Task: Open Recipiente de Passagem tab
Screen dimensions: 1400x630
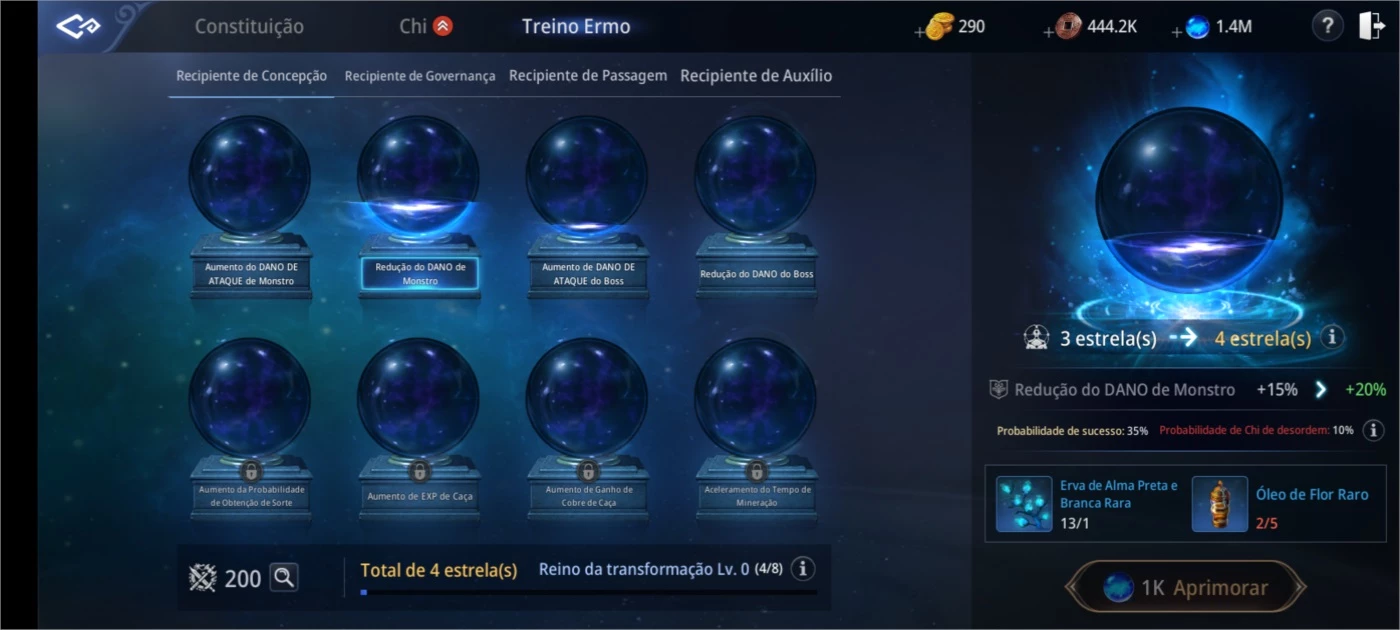Action: [x=588, y=75]
